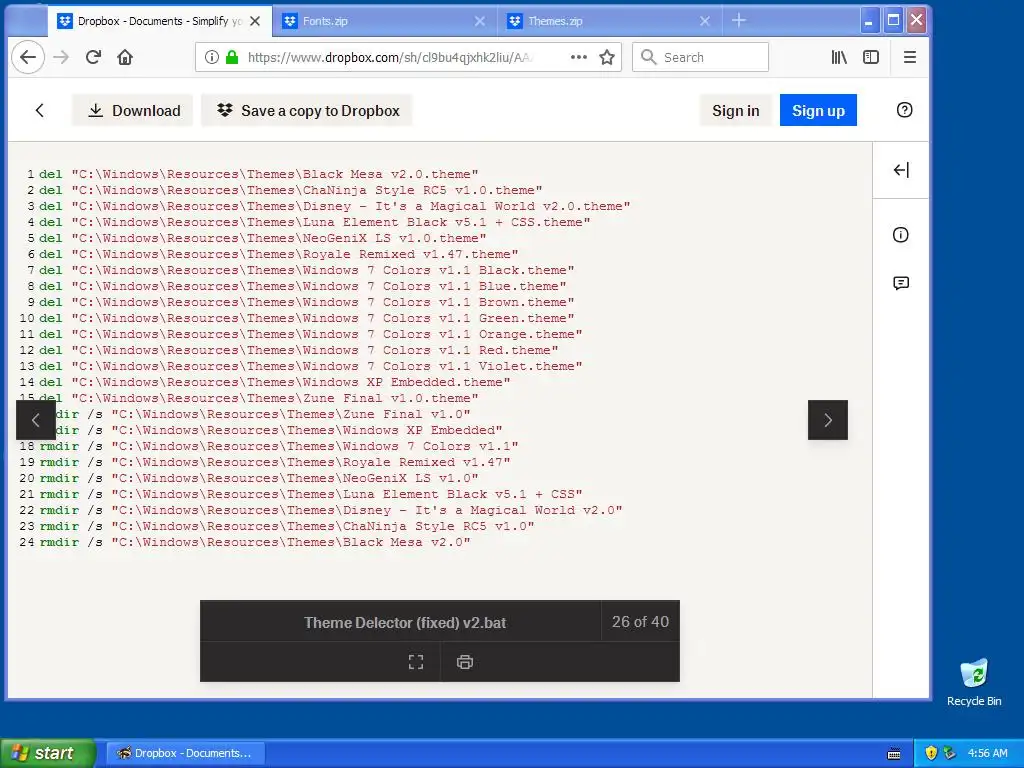Click the on-screen keyboard tray icon
Screen dimensions: 1024x768
[894, 754]
